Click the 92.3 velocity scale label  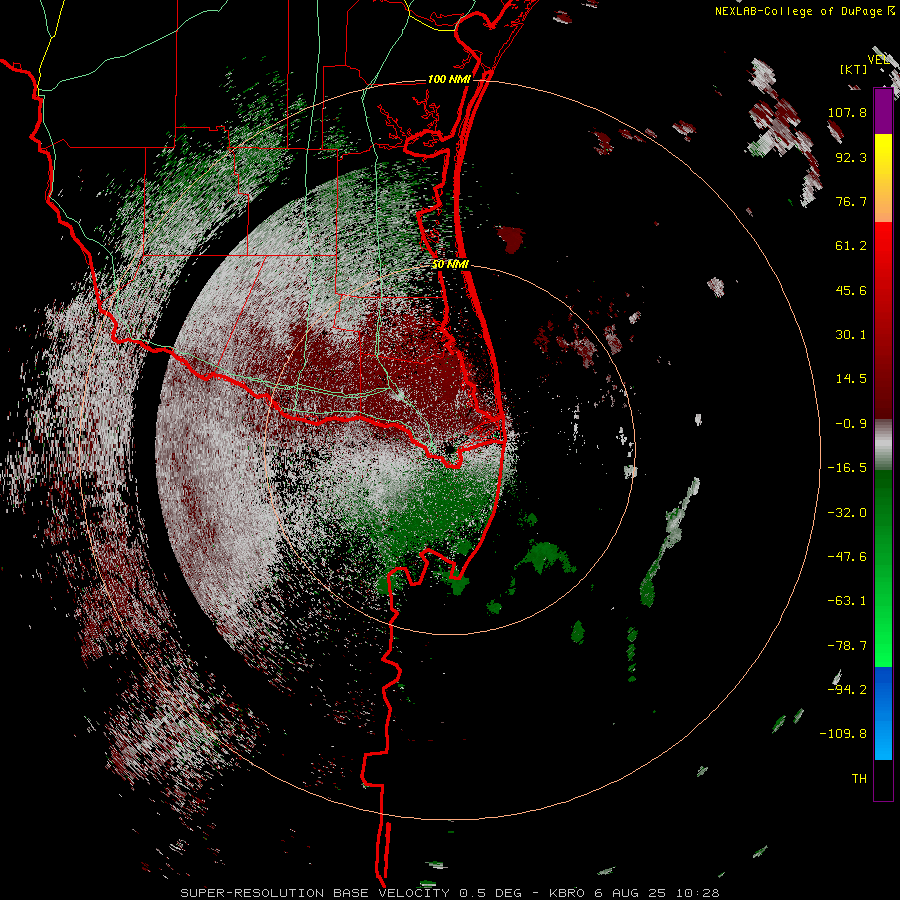coord(851,157)
